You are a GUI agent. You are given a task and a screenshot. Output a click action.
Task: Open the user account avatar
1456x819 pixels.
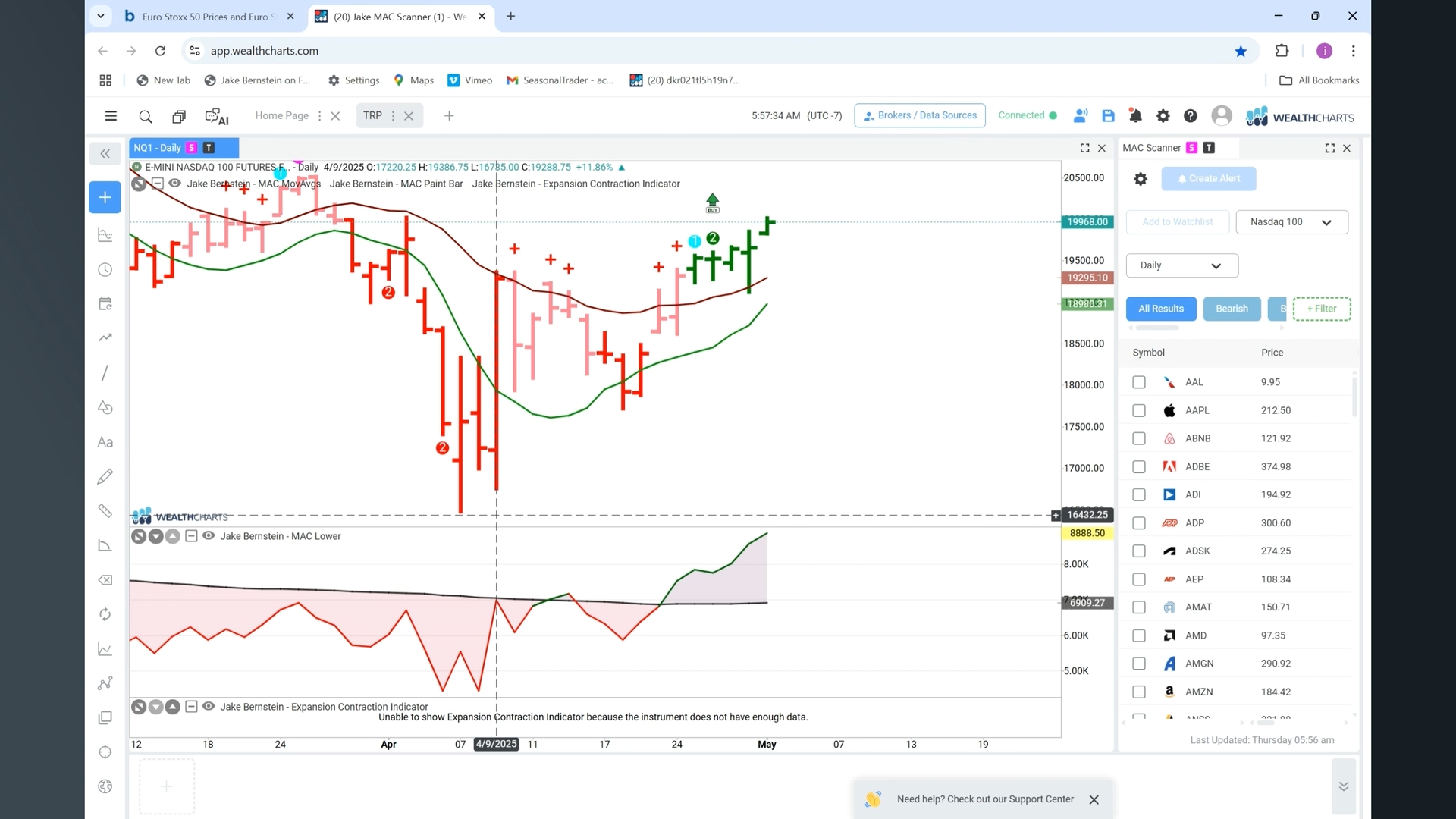point(1221,115)
